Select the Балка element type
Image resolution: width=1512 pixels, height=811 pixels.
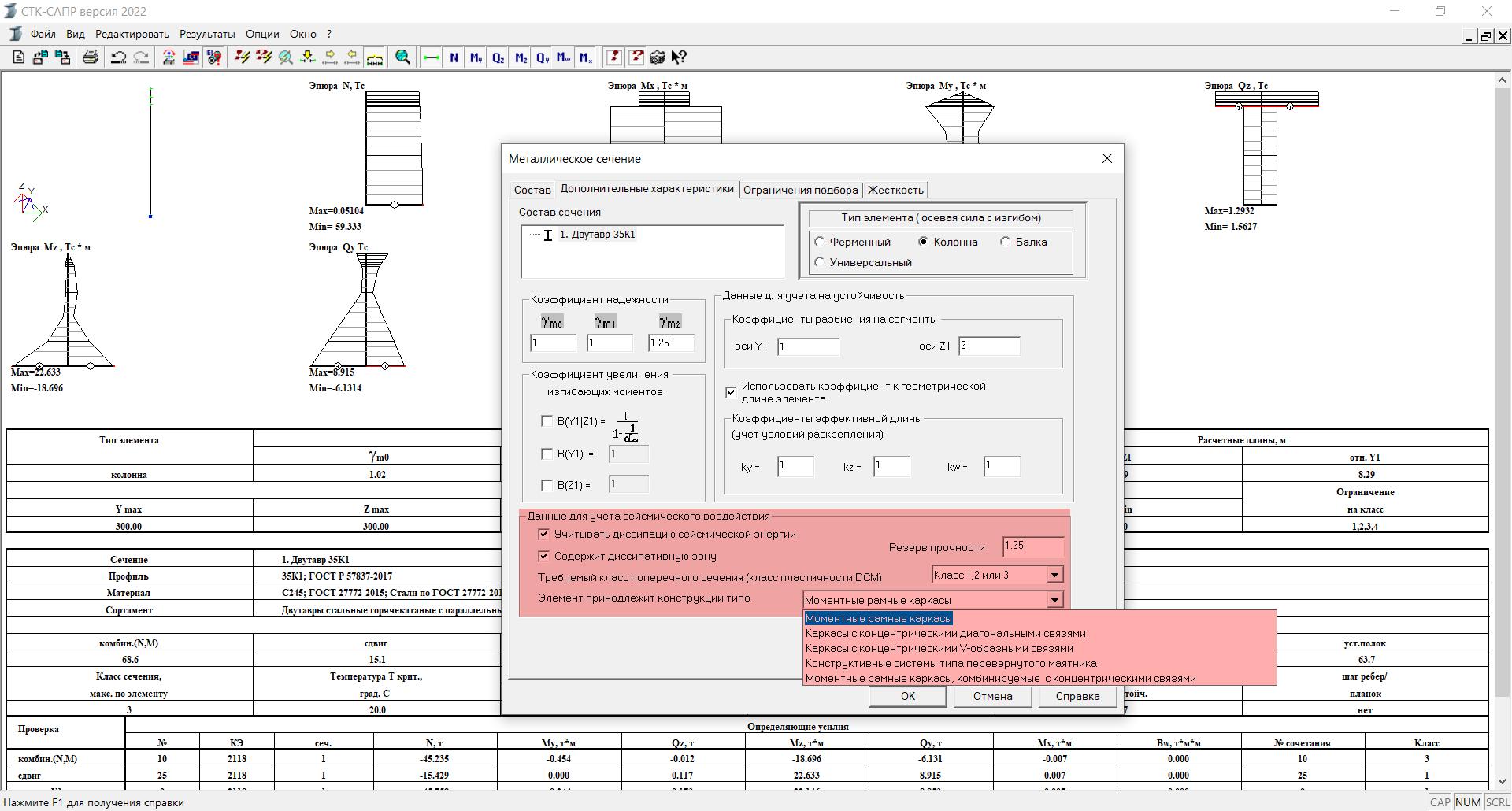[x=1006, y=242]
